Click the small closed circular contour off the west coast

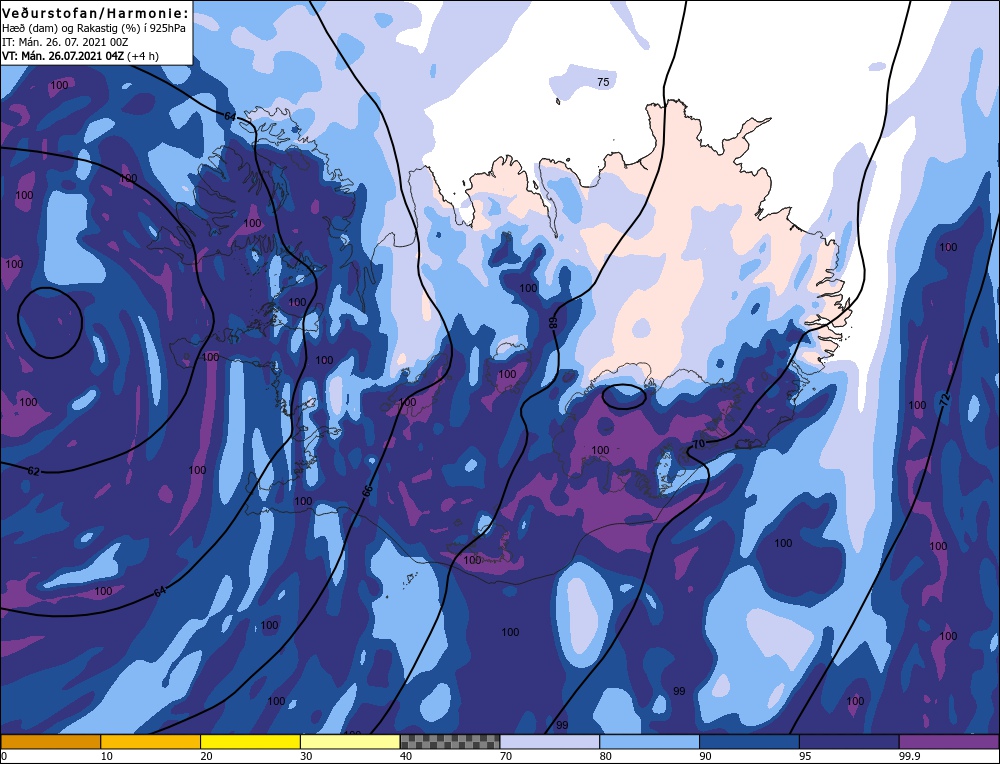(x=49, y=323)
